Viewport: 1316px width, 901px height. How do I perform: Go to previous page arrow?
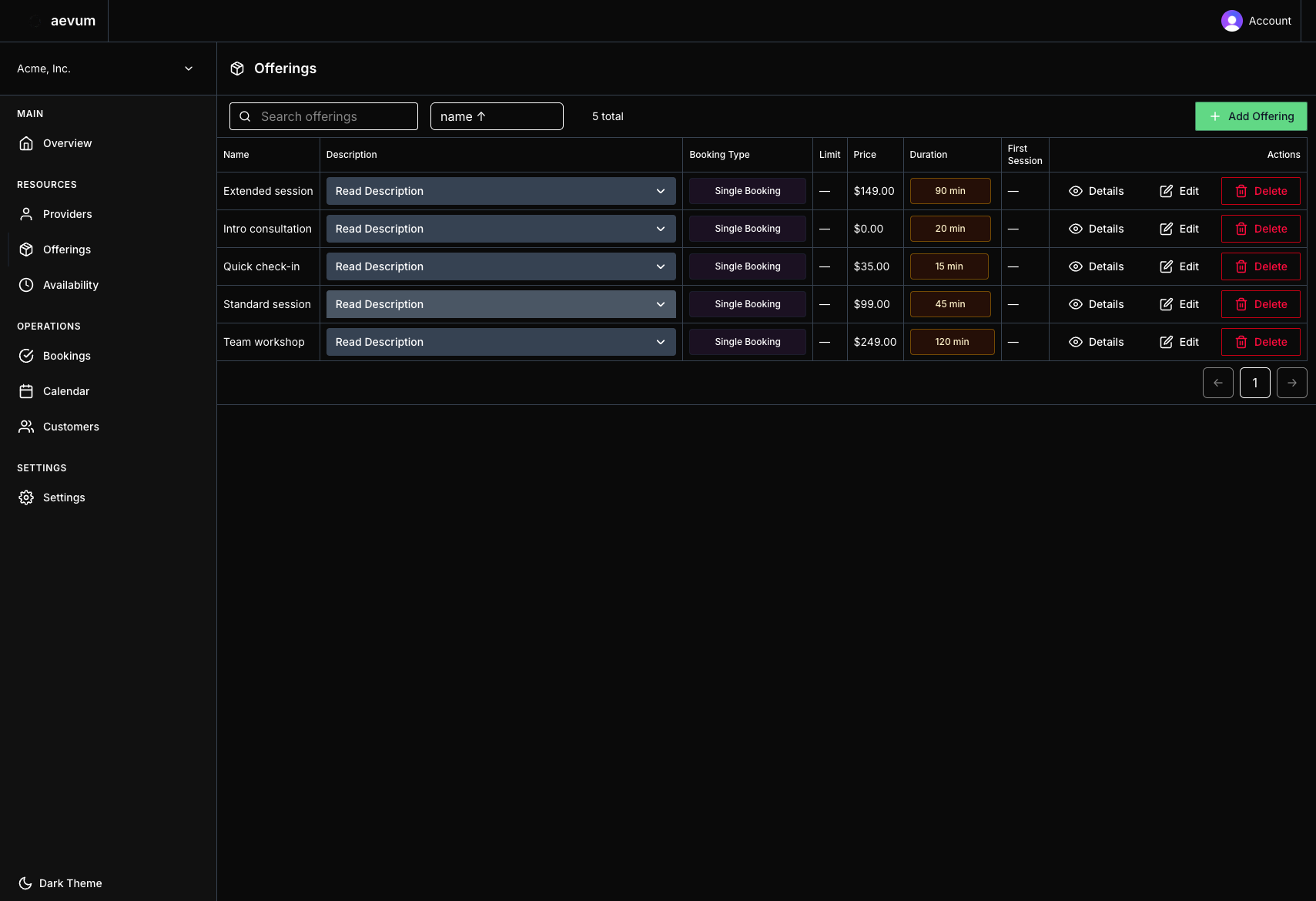[1218, 383]
